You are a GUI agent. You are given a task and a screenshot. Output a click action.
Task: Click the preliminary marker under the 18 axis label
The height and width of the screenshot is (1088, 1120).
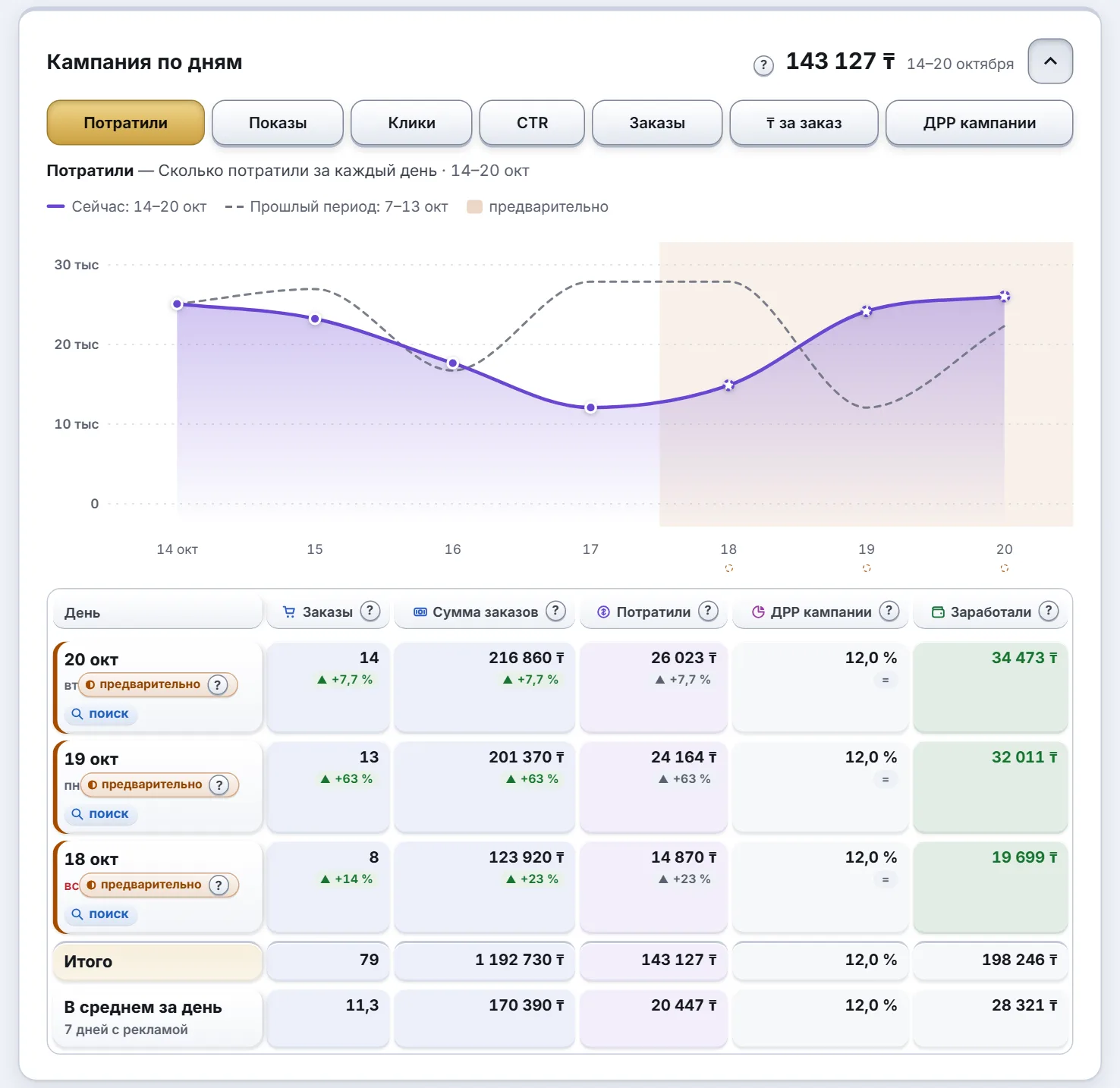(x=729, y=568)
